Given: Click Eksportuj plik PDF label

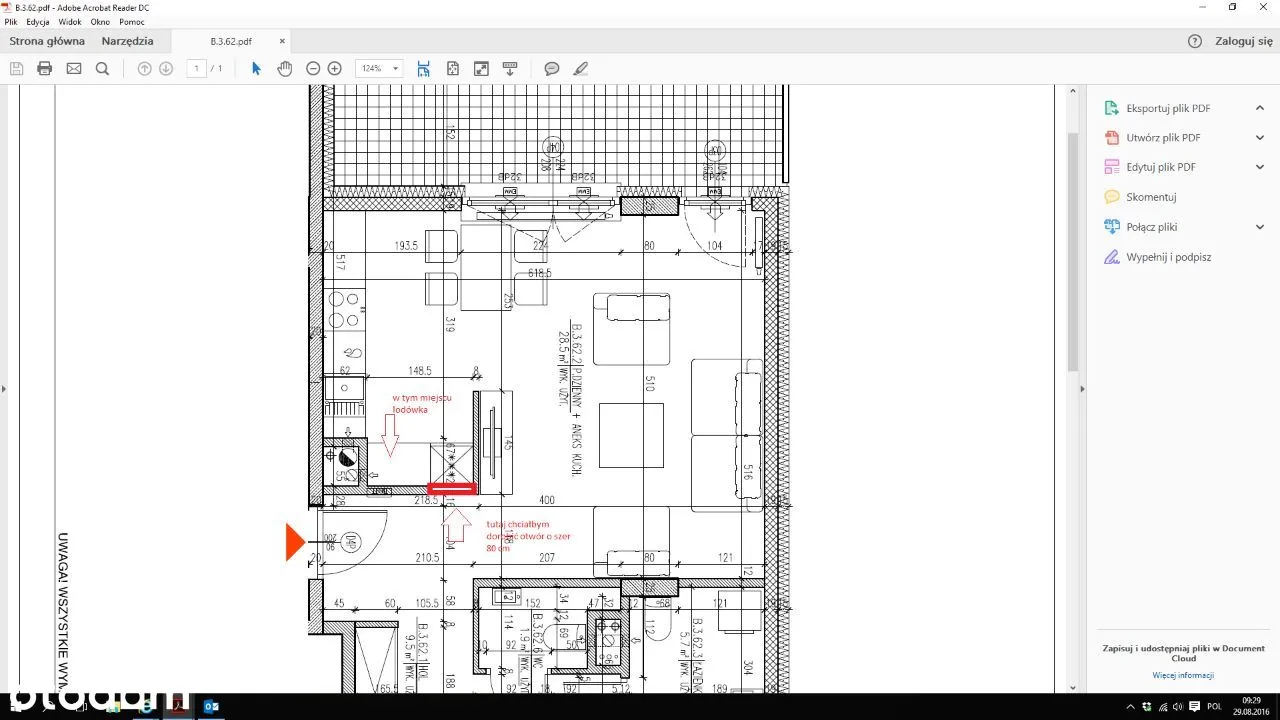Looking at the screenshot, I should click(1168, 108).
